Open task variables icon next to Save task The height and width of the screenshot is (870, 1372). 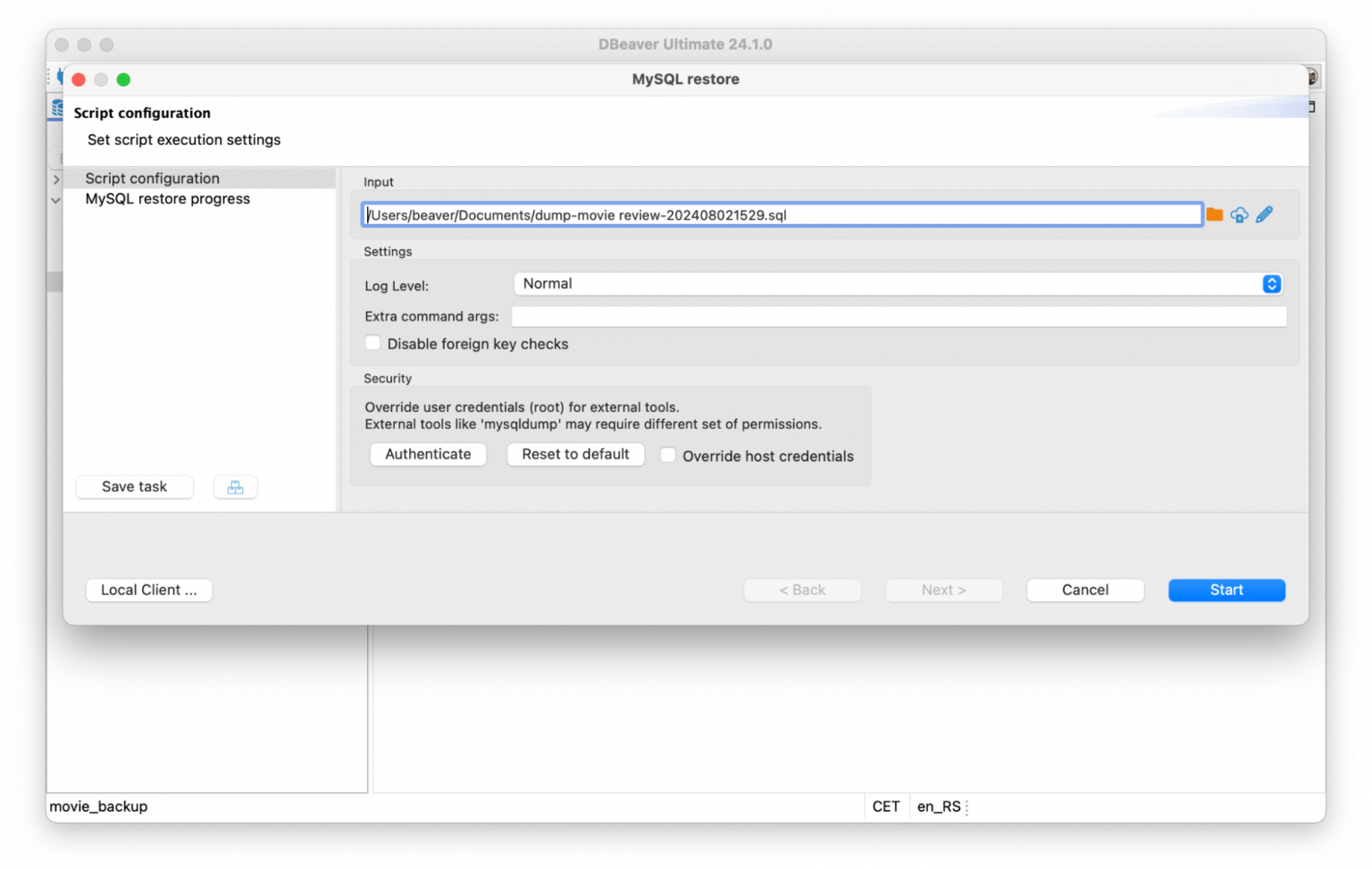(235, 487)
